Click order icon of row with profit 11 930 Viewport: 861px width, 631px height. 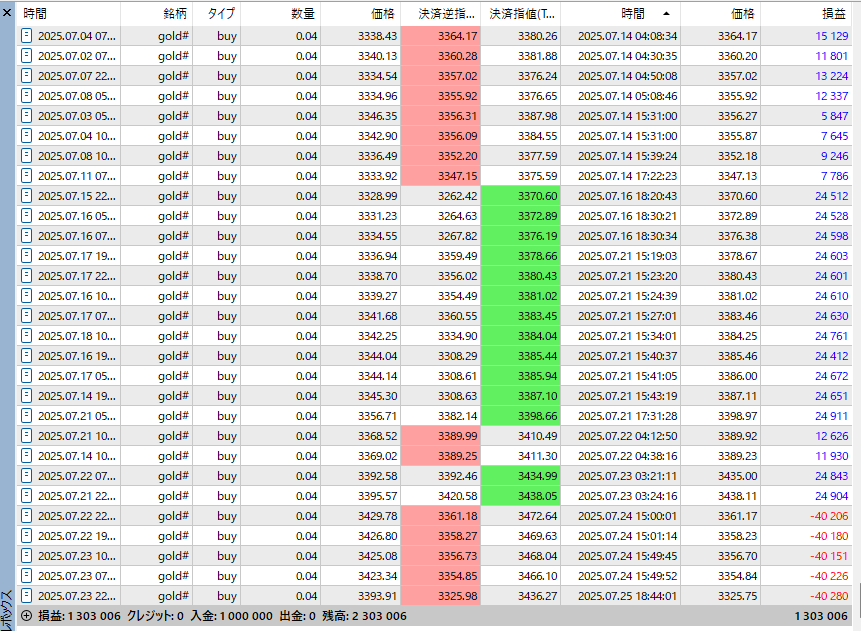(x=26, y=456)
